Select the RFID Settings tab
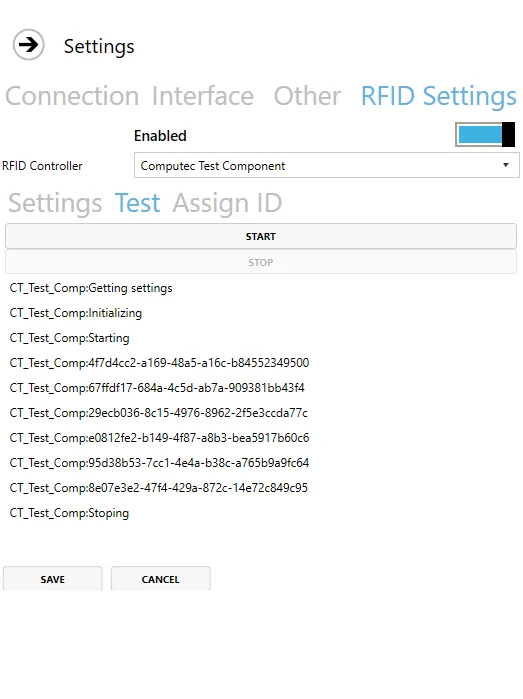 coord(439,97)
